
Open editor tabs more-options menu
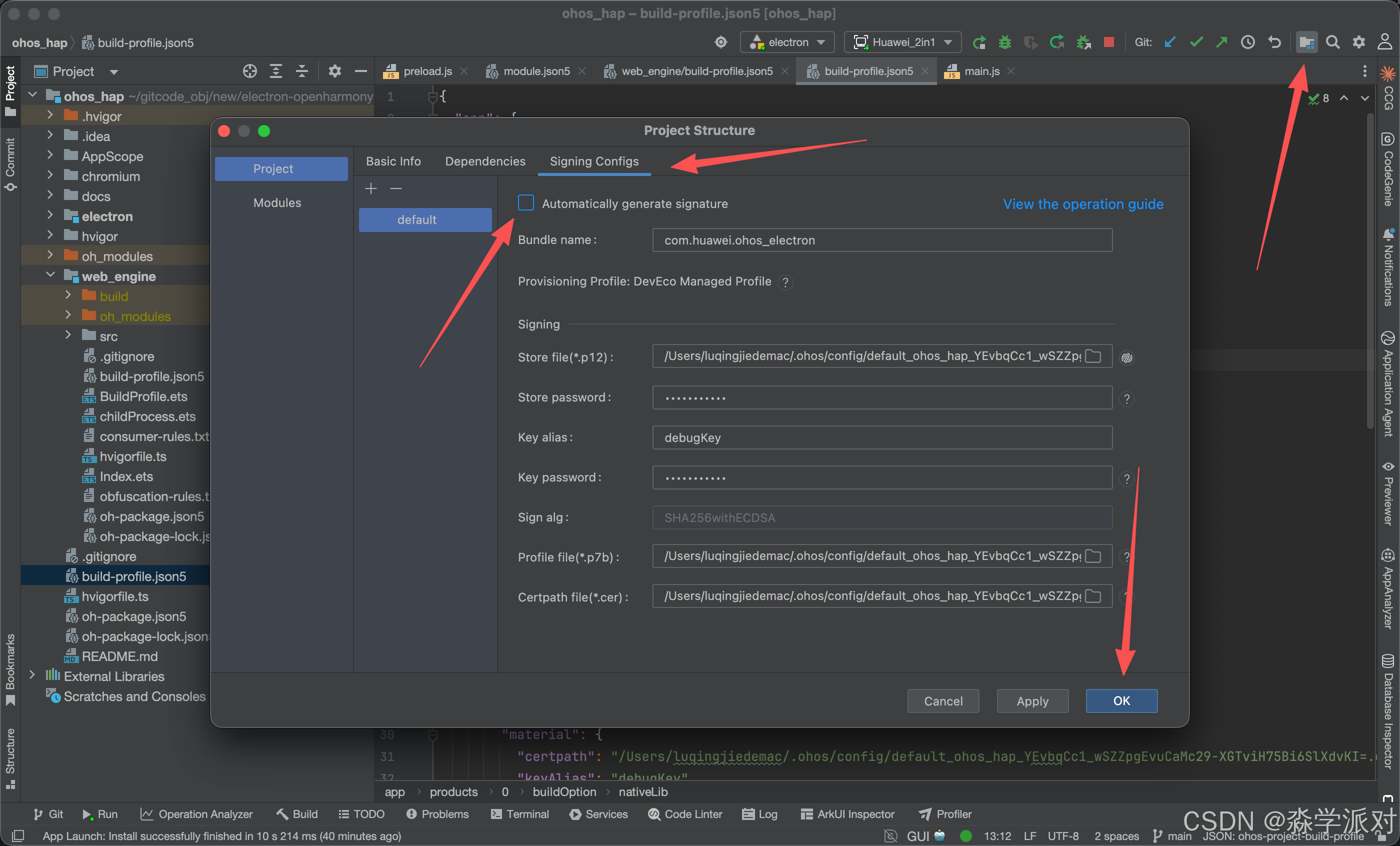pyautogui.click(x=1364, y=71)
